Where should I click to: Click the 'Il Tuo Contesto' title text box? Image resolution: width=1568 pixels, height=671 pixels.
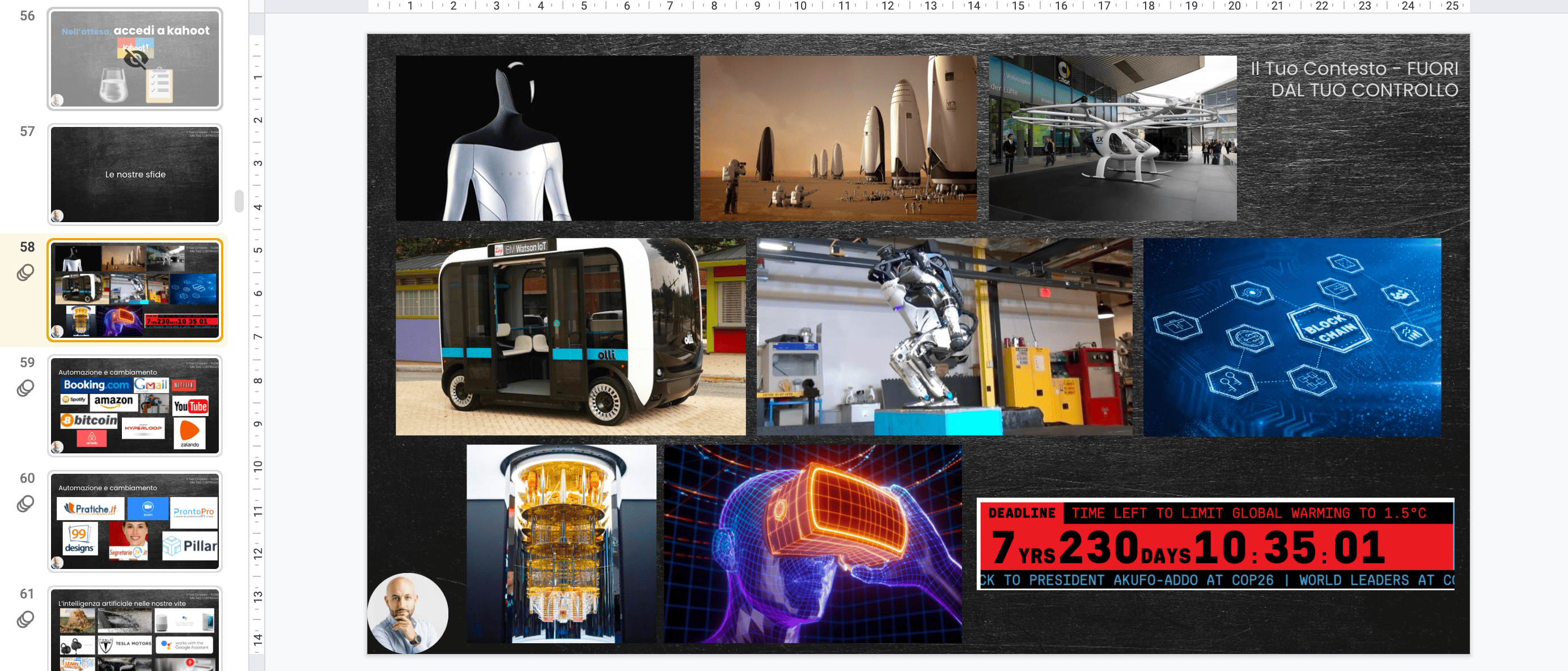coord(1354,79)
